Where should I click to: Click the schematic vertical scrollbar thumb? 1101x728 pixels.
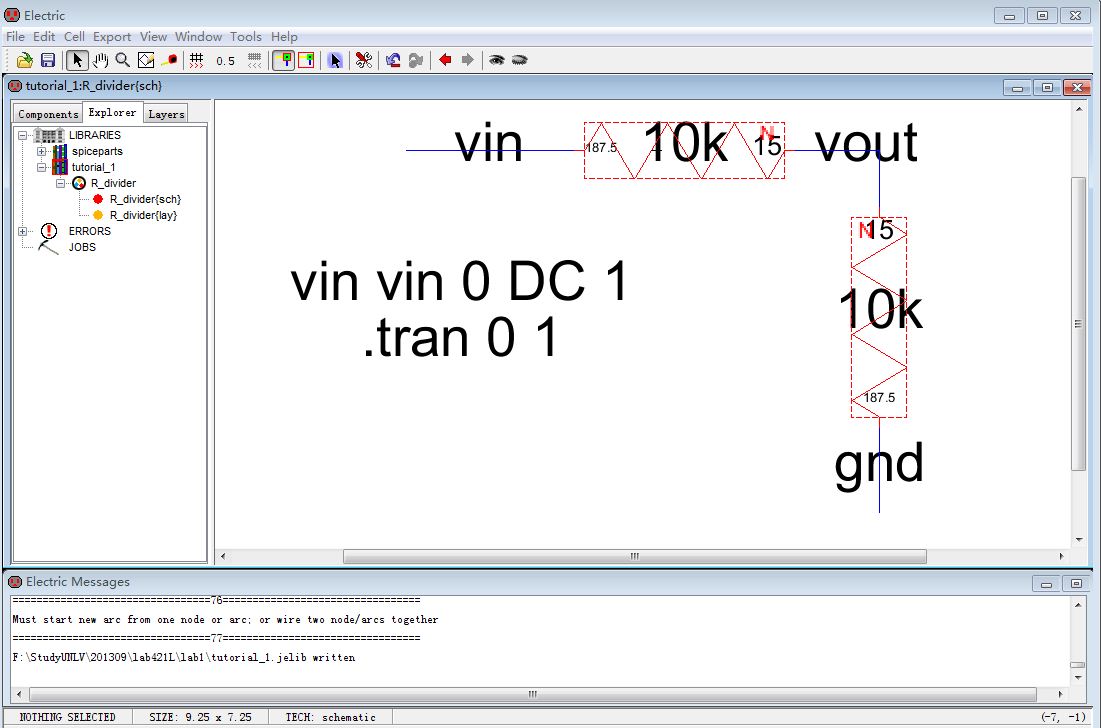click(1079, 324)
